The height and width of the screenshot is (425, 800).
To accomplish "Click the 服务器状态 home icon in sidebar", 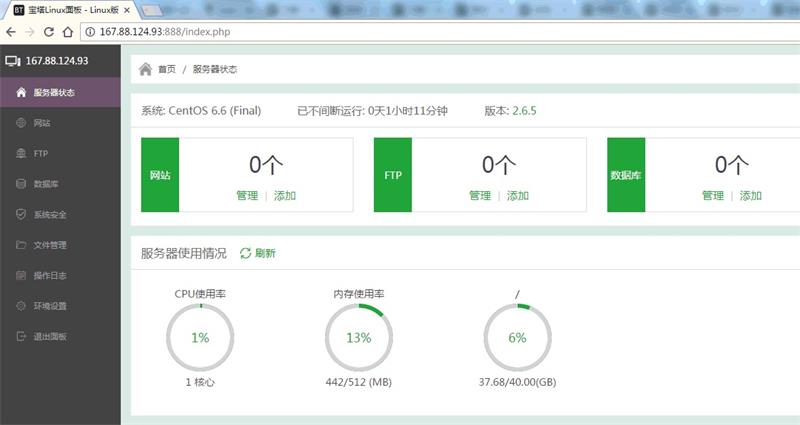I will click(x=21, y=92).
